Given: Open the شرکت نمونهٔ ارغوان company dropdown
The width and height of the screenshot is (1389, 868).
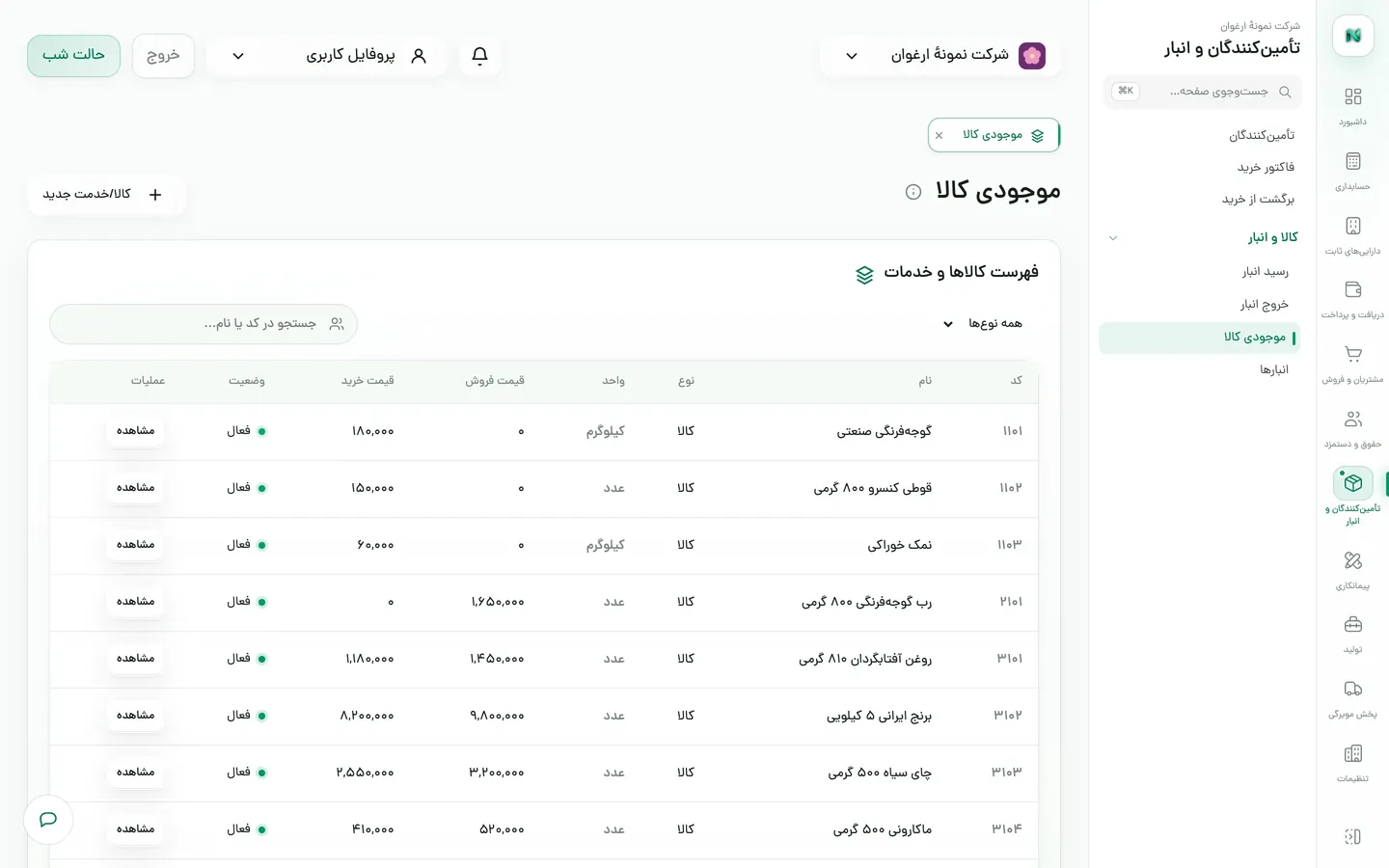Looking at the screenshot, I should tap(940, 56).
